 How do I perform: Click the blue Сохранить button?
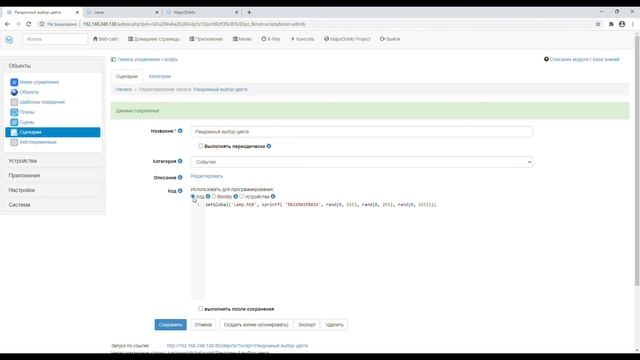[171, 325]
